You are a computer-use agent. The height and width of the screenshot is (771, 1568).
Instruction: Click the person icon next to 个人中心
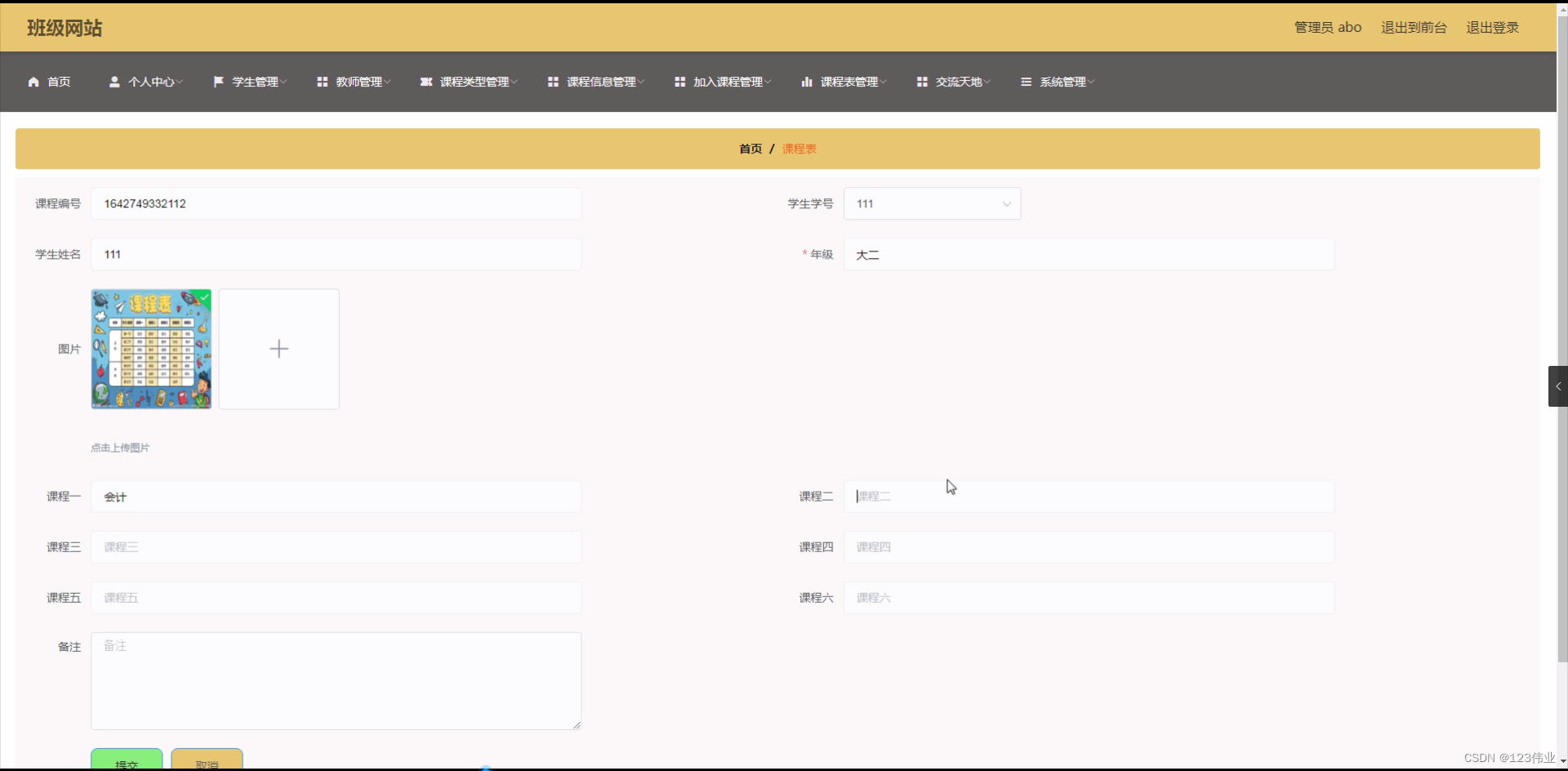pos(116,82)
